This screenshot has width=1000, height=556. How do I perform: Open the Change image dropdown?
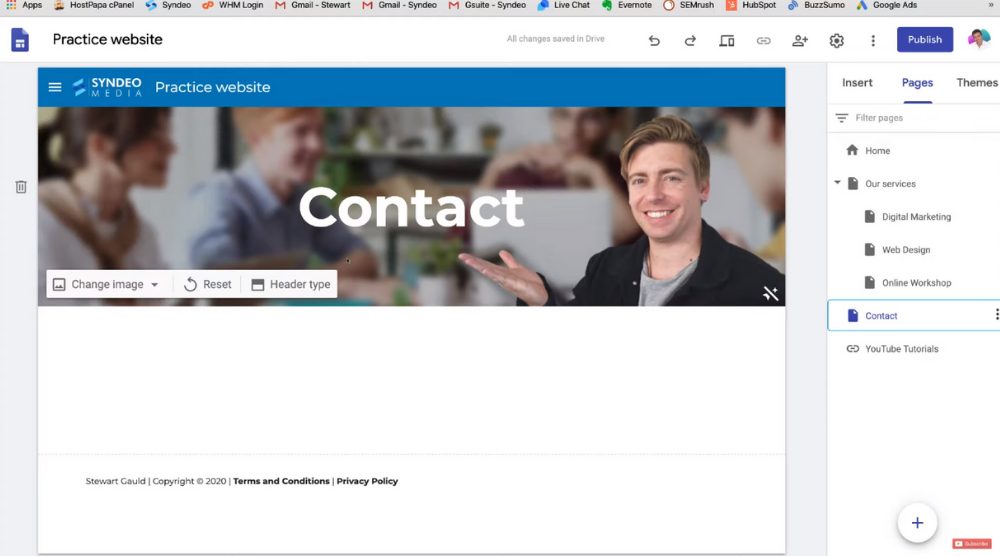106,284
